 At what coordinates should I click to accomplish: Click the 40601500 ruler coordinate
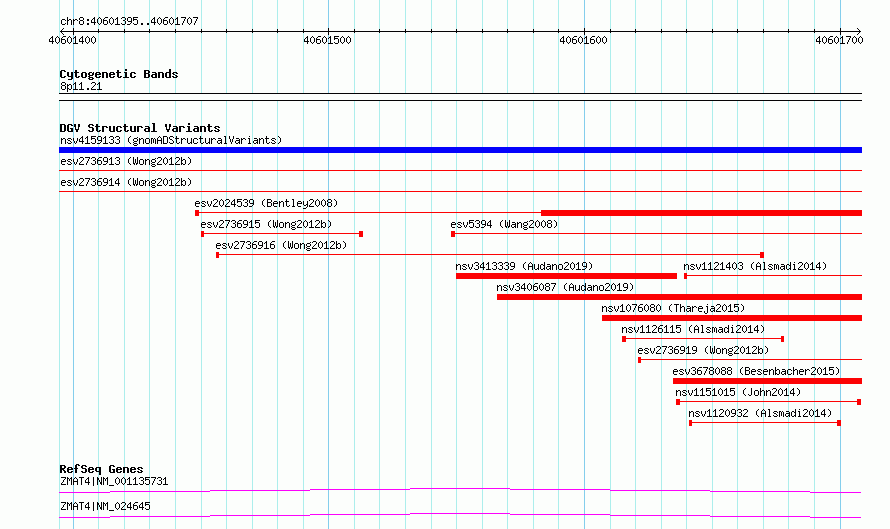(x=328, y=40)
